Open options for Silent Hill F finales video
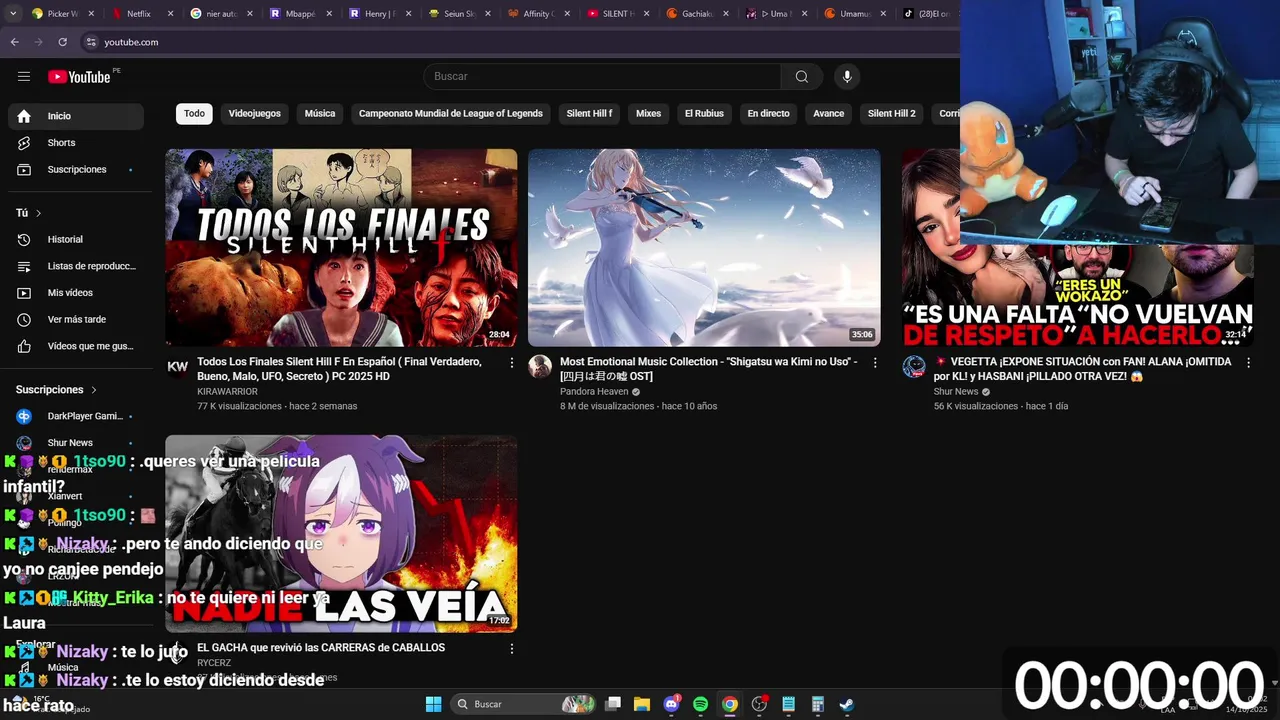The height and width of the screenshot is (720, 1280). coord(512,363)
